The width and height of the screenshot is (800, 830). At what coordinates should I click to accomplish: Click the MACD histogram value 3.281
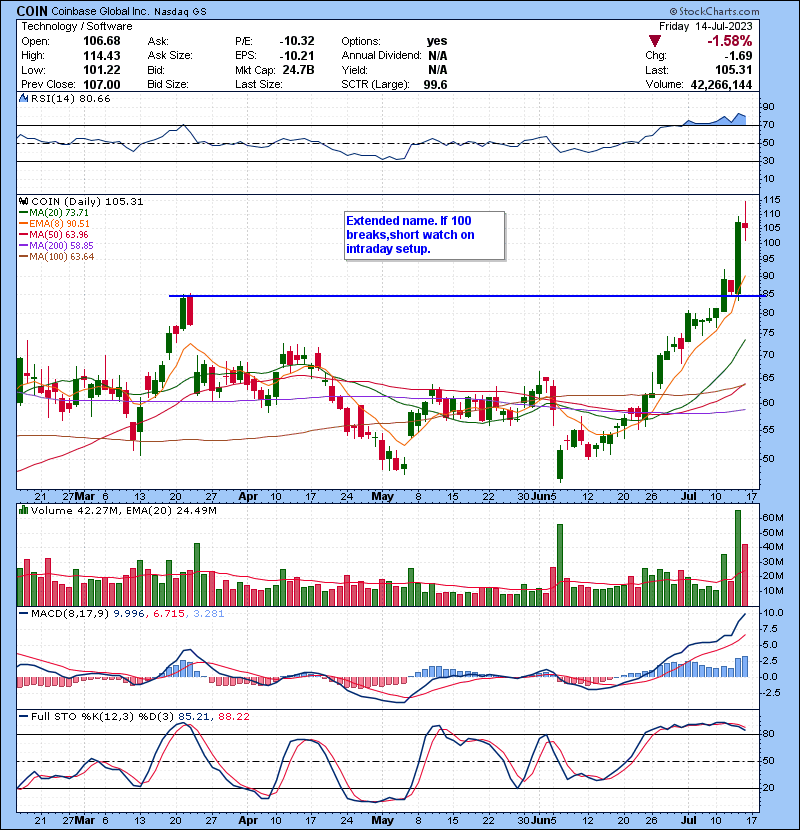pyautogui.click(x=209, y=614)
